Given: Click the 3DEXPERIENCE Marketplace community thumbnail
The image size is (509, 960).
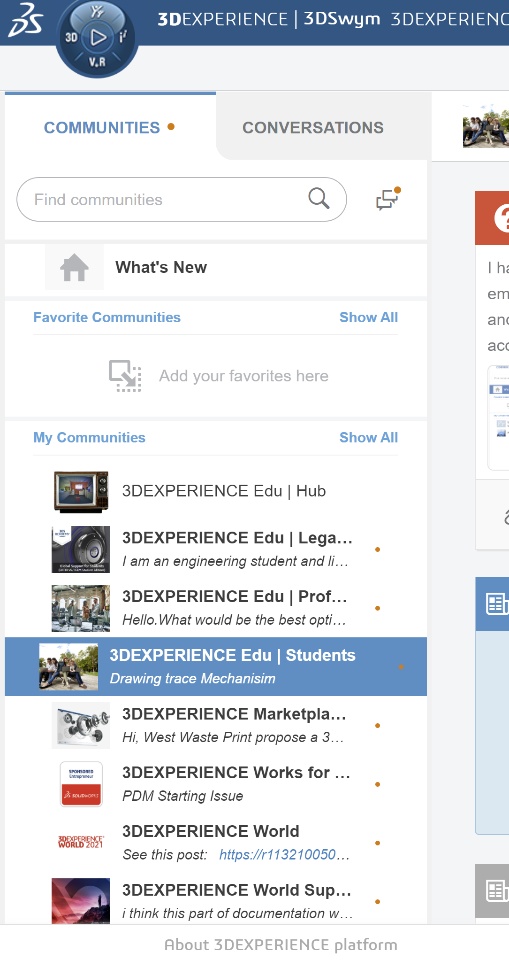Looking at the screenshot, I should pos(81,726).
